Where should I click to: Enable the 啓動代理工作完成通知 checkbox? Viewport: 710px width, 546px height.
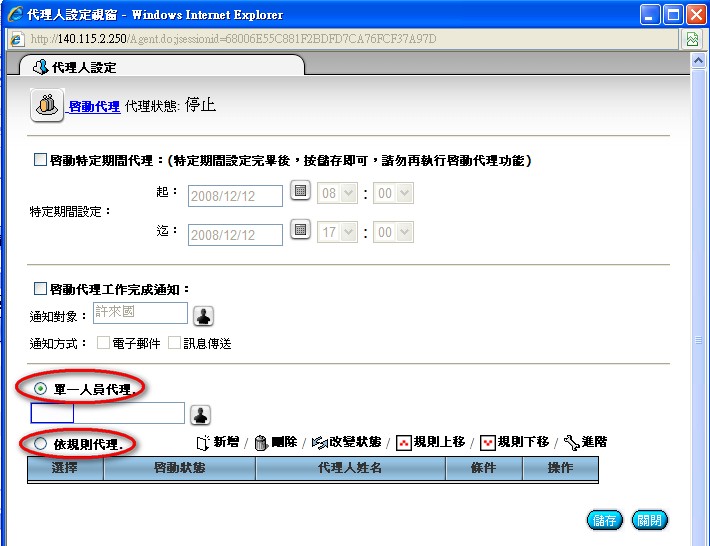point(40,289)
